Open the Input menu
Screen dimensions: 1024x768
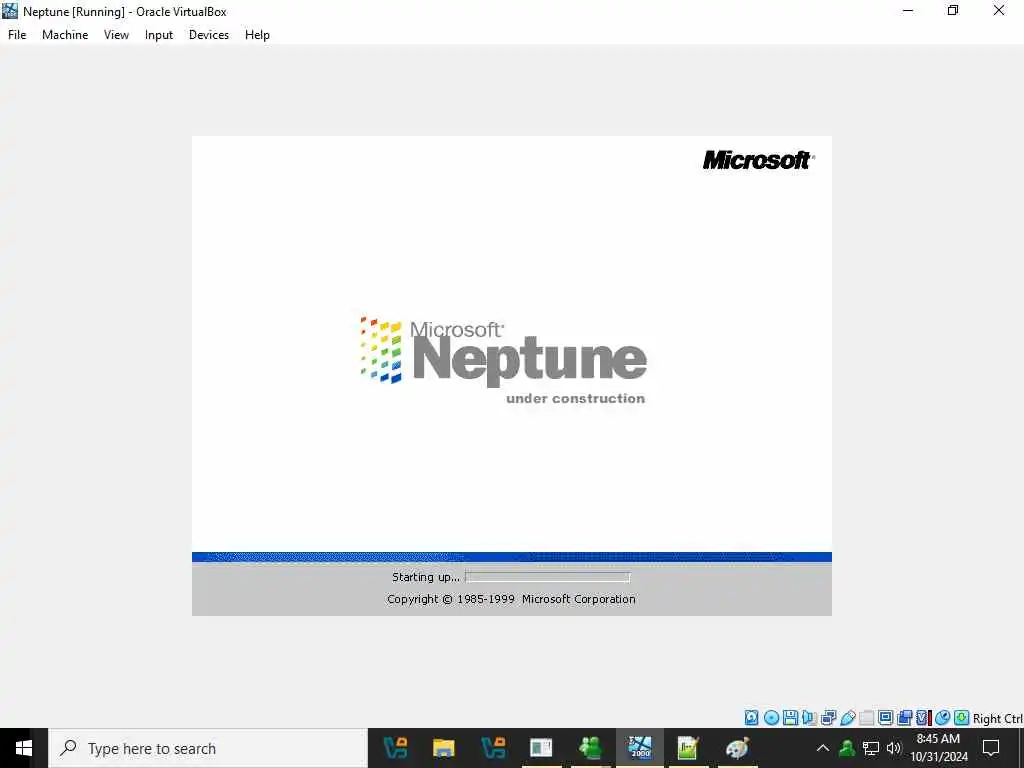coord(159,35)
